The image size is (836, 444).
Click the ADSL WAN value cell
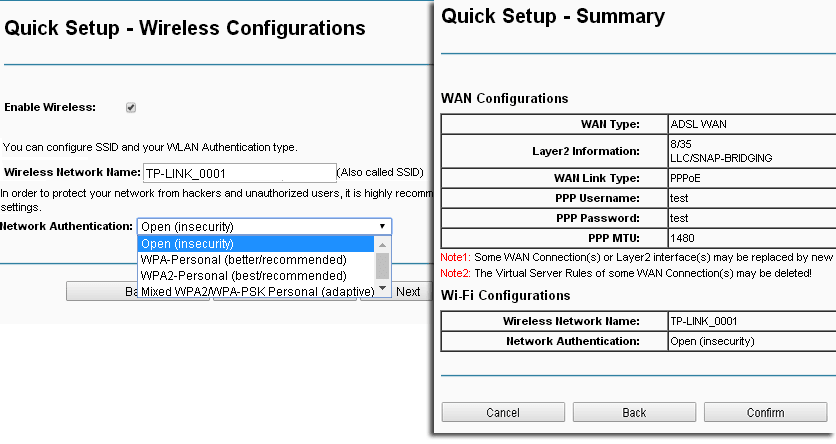(x=750, y=125)
